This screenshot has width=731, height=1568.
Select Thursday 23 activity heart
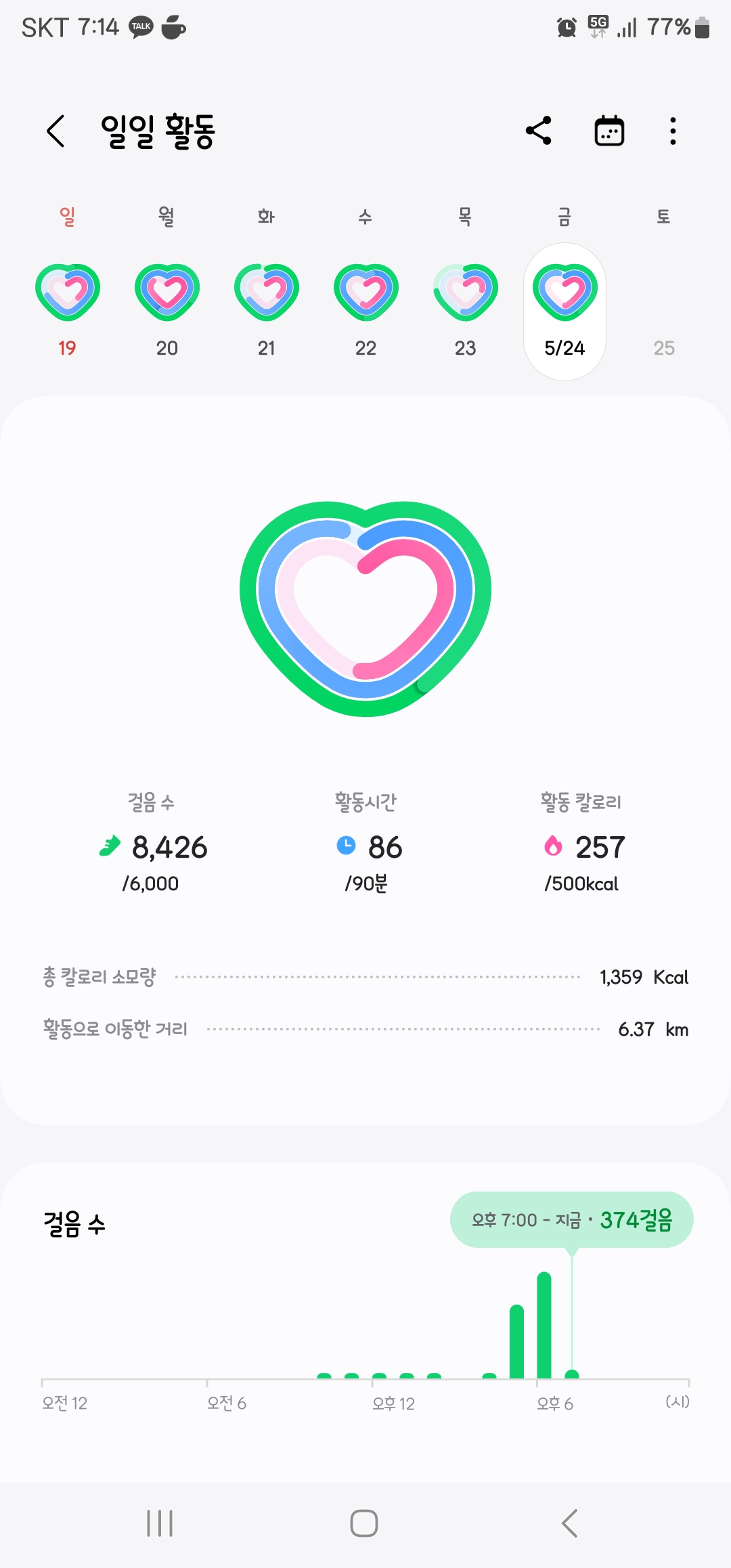[x=466, y=292]
